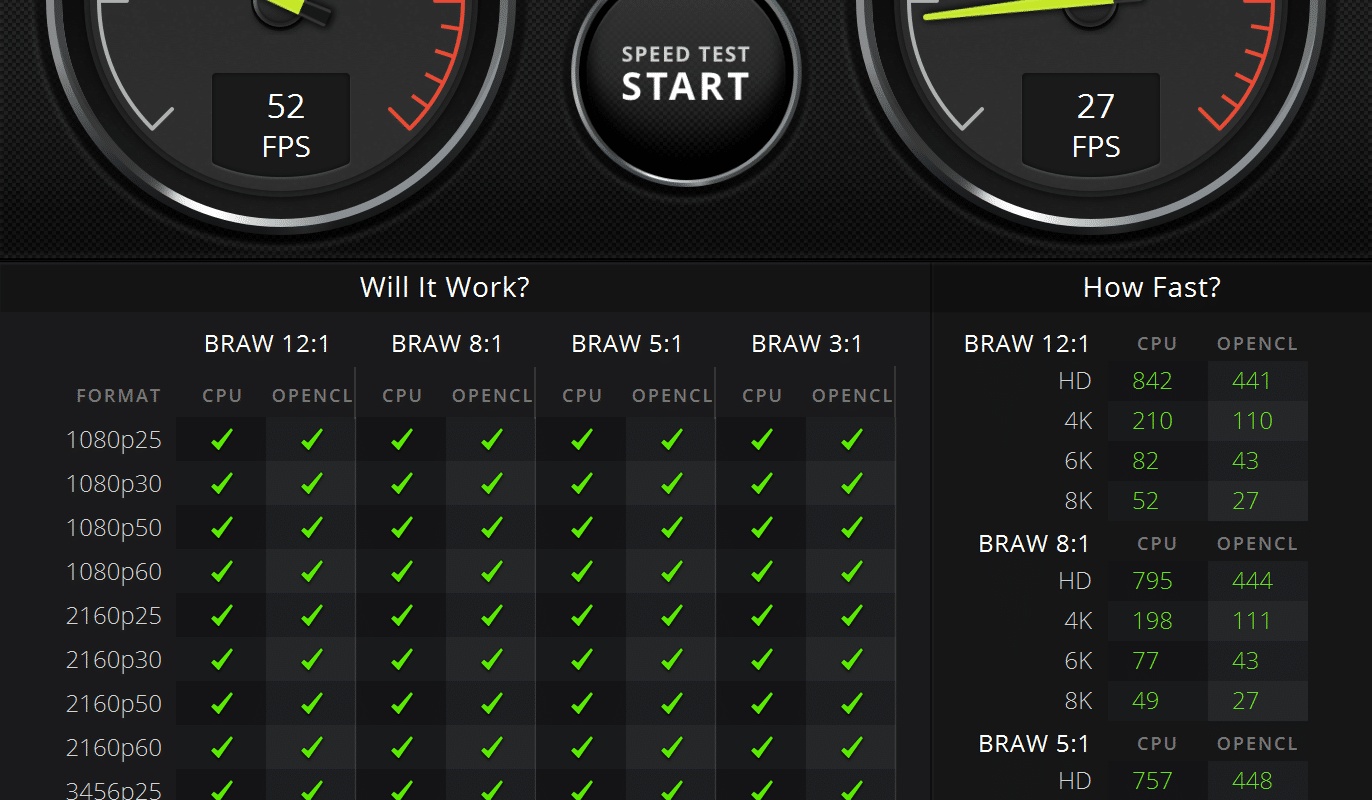Click the BRAW 12:1 6K CPU value 82

pyautogui.click(x=1146, y=461)
